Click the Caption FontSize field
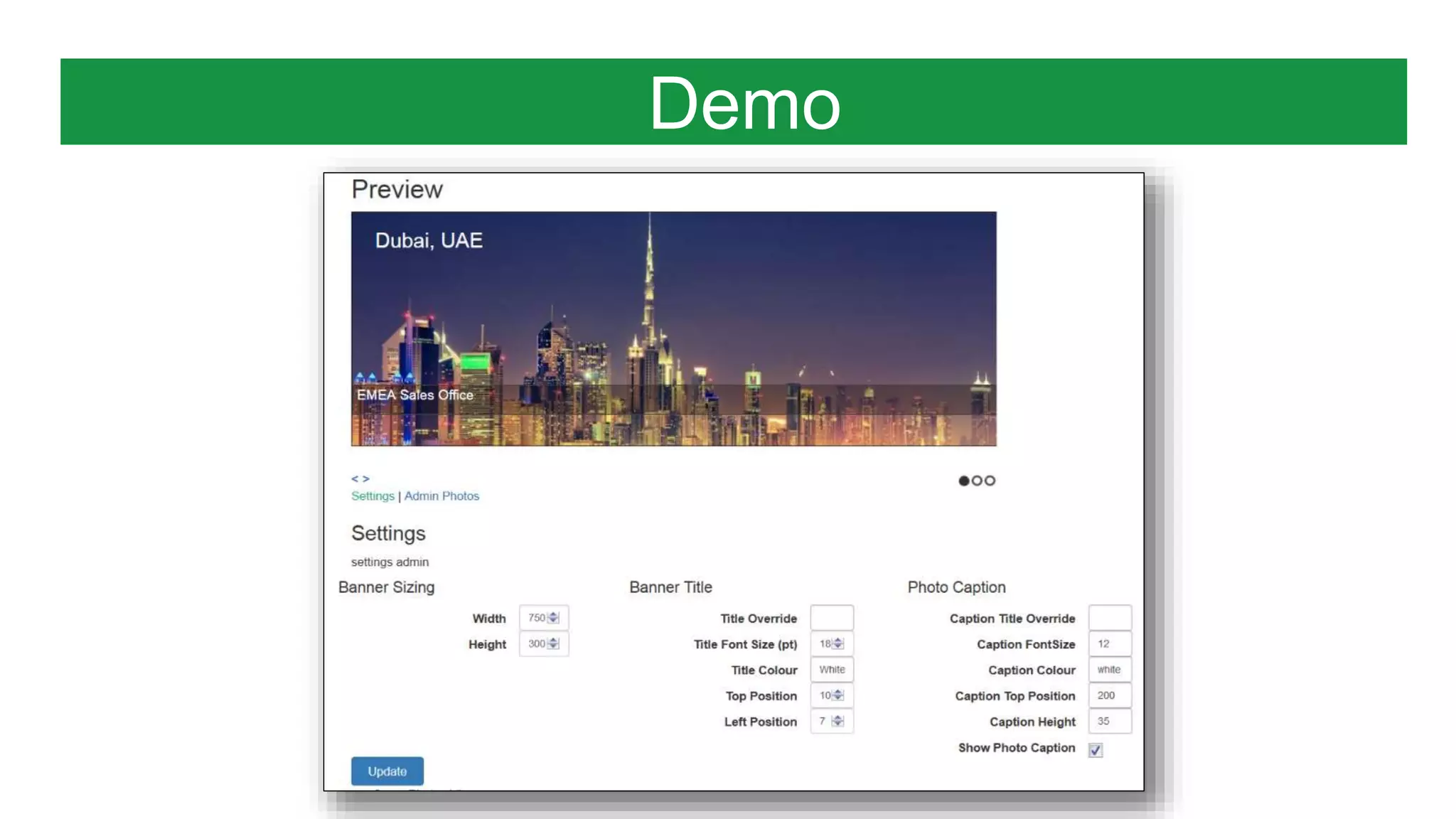The height and width of the screenshot is (819, 1456). [1110, 643]
